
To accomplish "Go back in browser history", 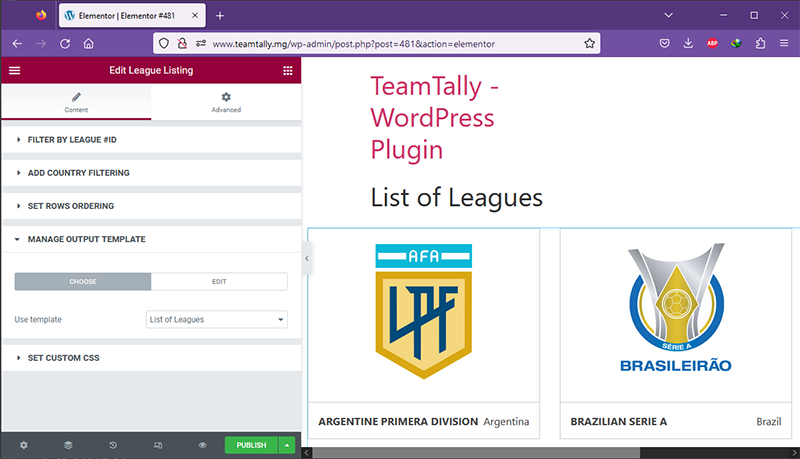I will click(x=17, y=44).
